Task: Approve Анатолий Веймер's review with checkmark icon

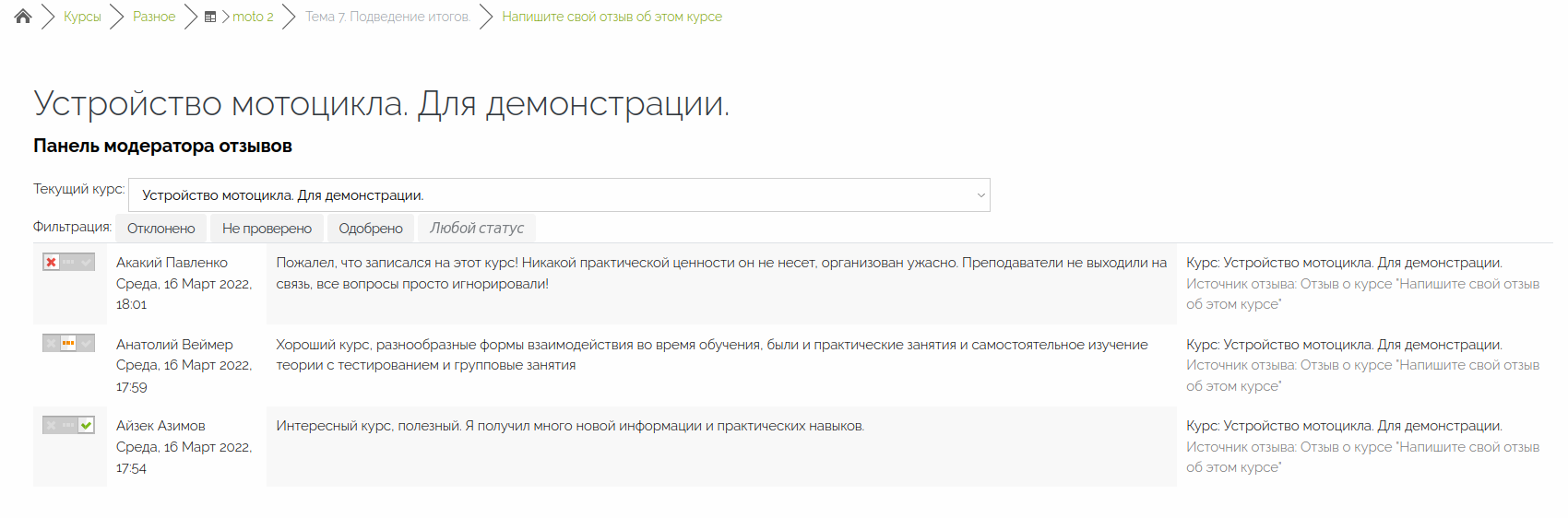Action: click(x=87, y=344)
